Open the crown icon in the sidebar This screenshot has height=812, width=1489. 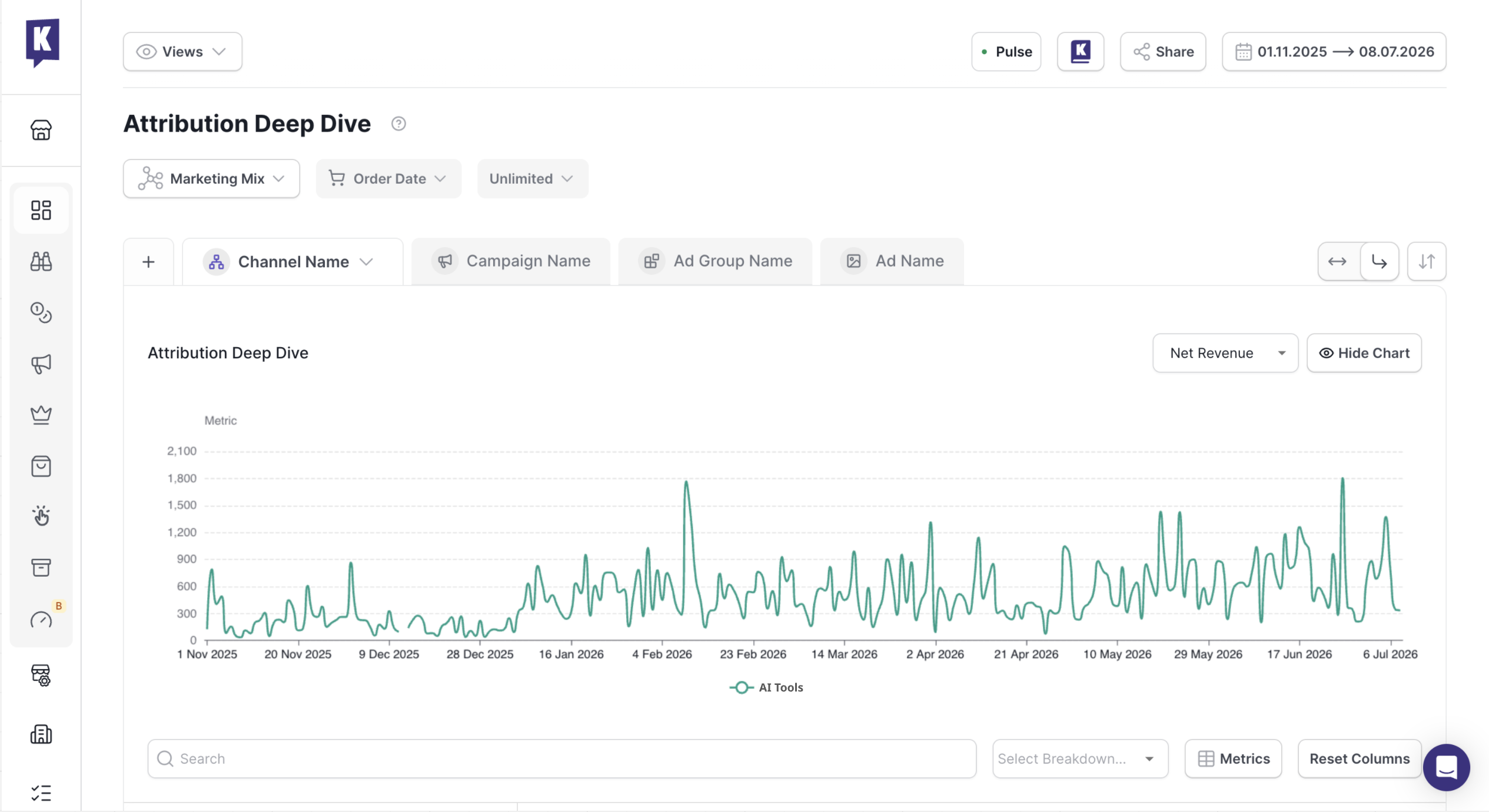[x=41, y=415]
